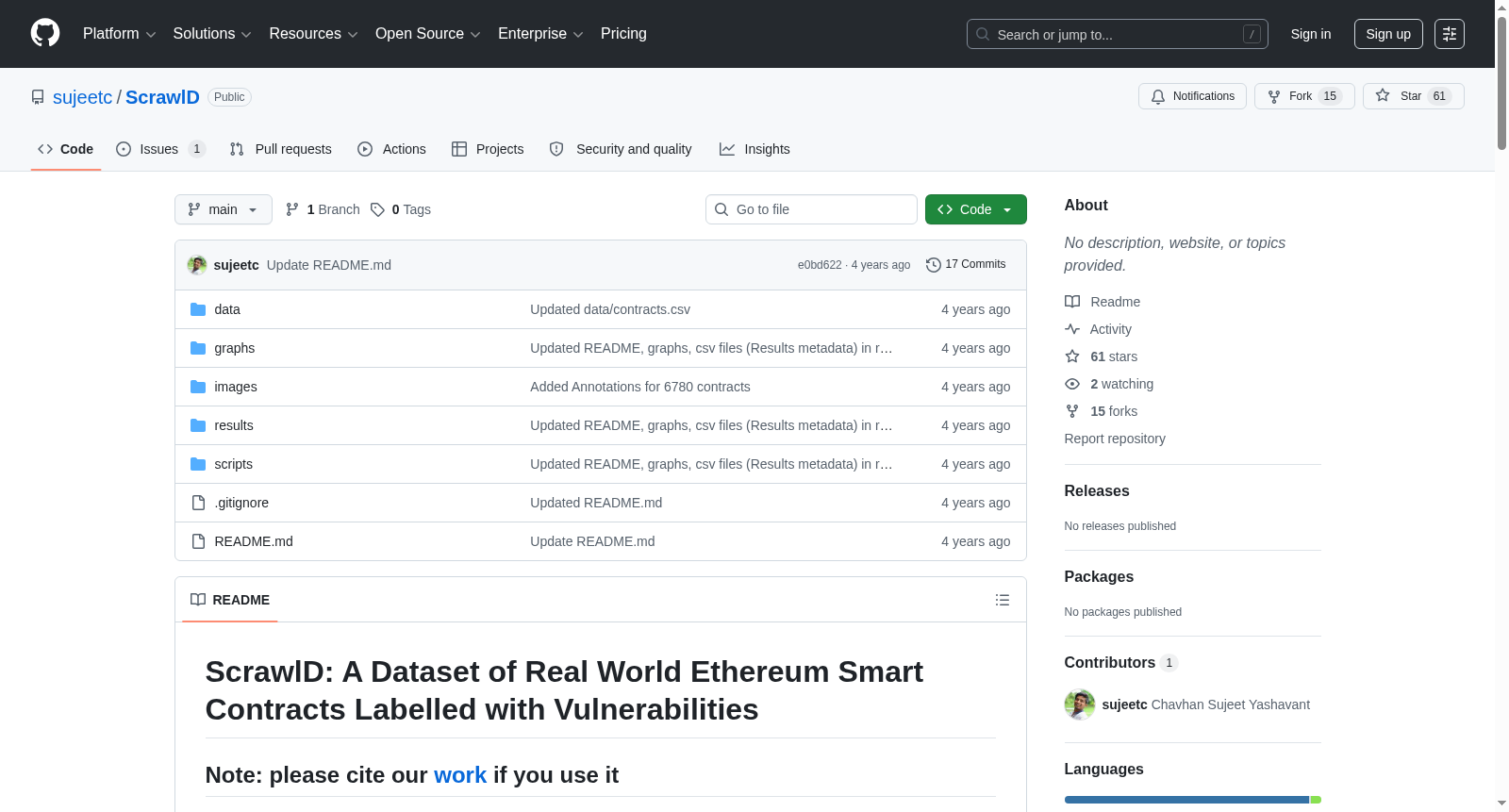Open the green Code dropdown
This screenshot has height=812, width=1509.
[976, 209]
